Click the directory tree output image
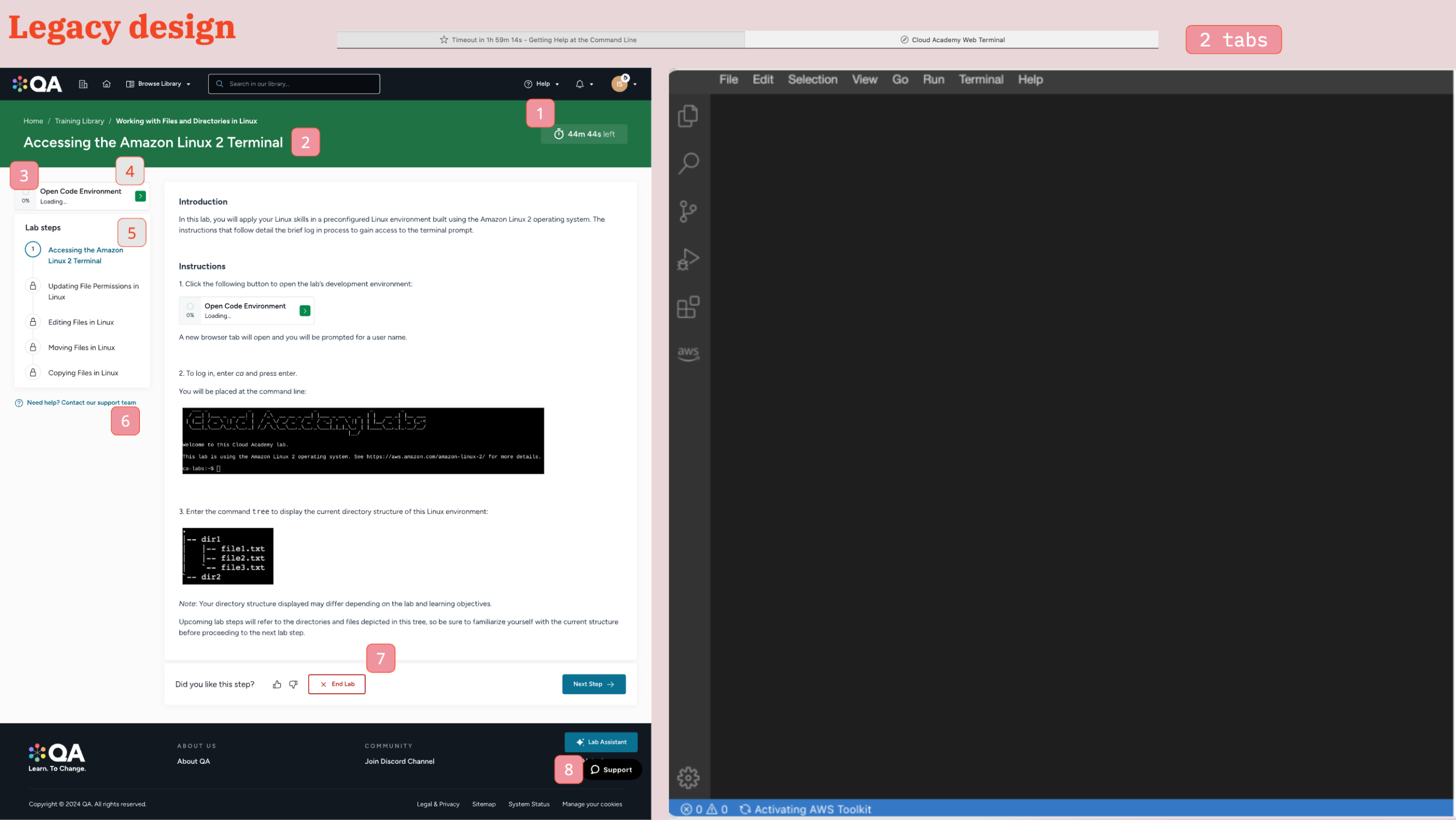 [x=227, y=556]
